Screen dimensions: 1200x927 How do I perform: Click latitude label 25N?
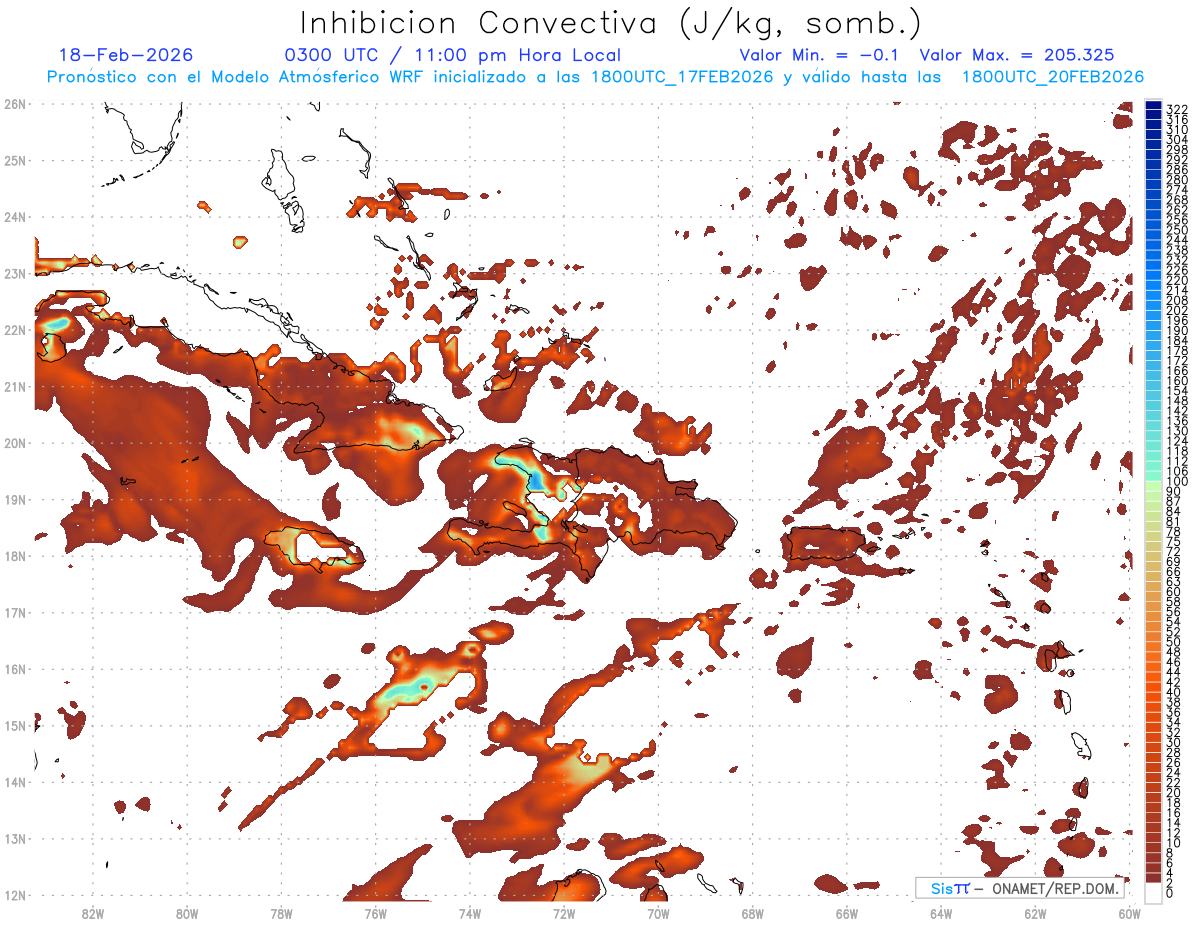[x=15, y=160]
